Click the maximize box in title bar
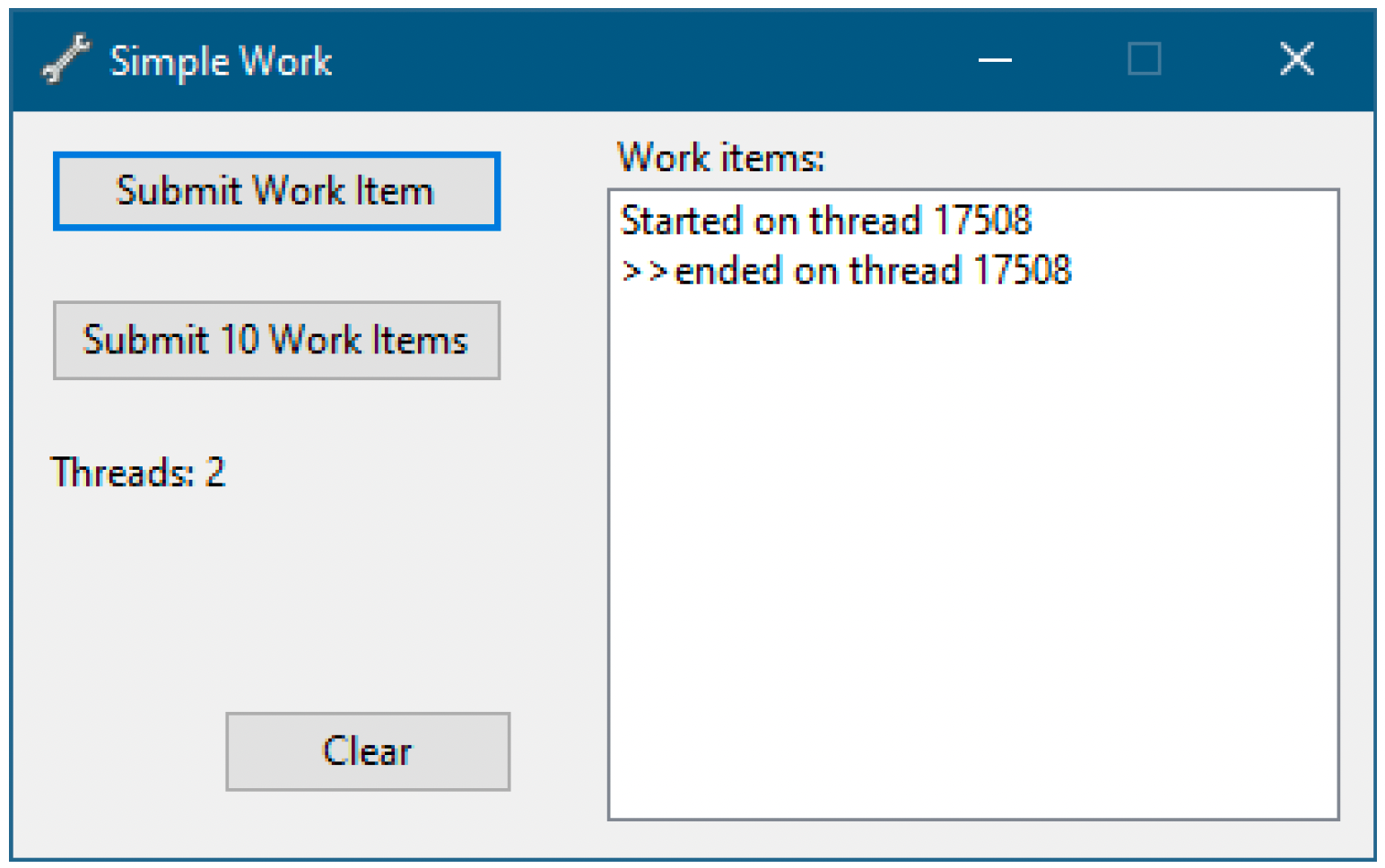1385x868 pixels. [1145, 59]
